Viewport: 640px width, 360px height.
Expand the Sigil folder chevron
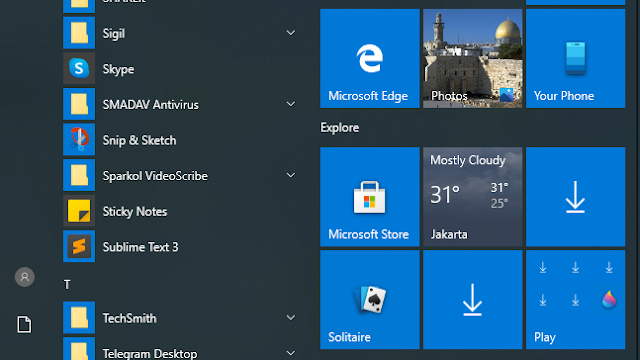click(291, 33)
